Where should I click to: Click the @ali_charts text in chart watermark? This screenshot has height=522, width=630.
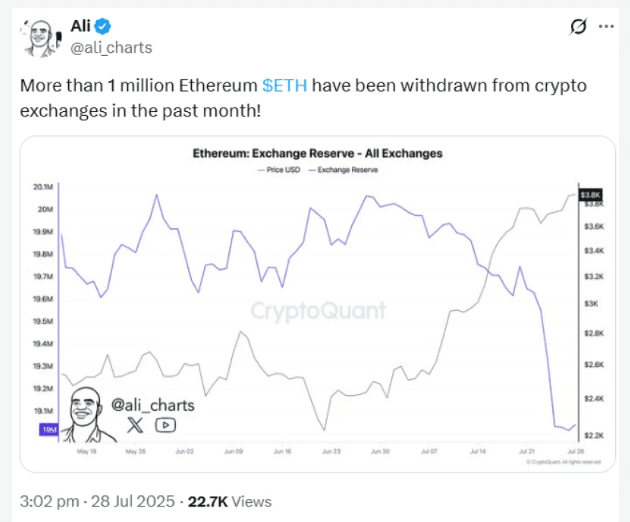pyautogui.click(x=152, y=404)
